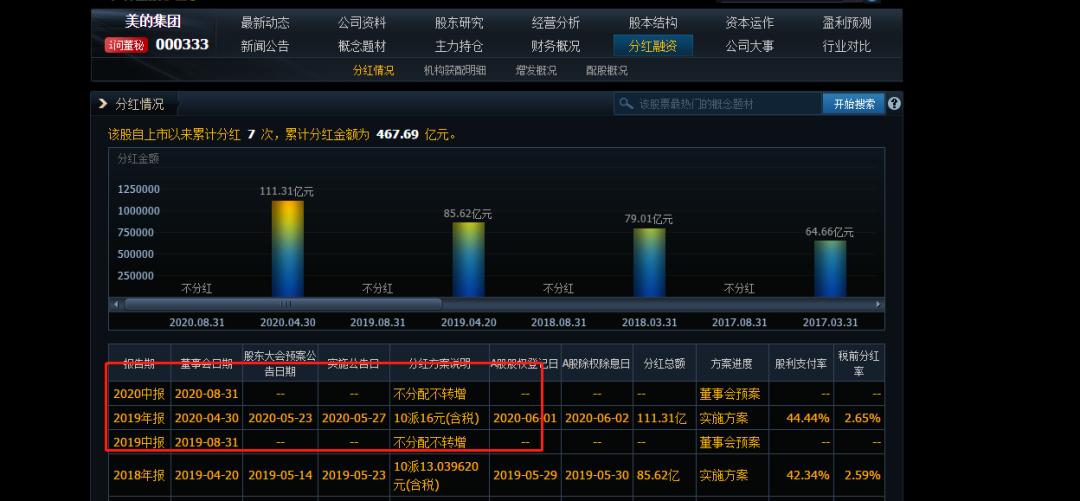
Task: Open the 盈利预测 menu
Action: click(847, 23)
